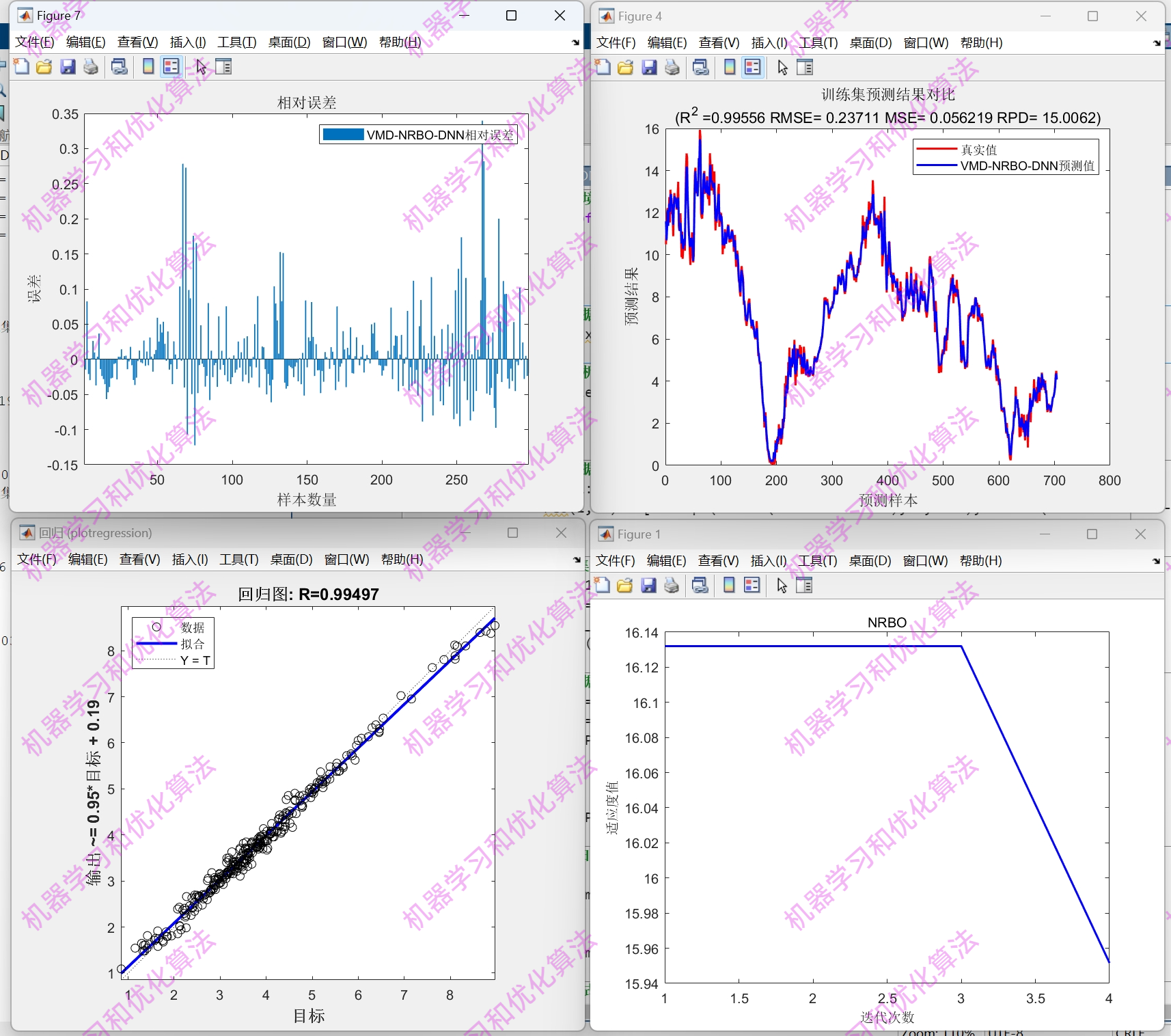Open 编辑(E) menu in Figure 7

pyautogui.click(x=86, y=42)
